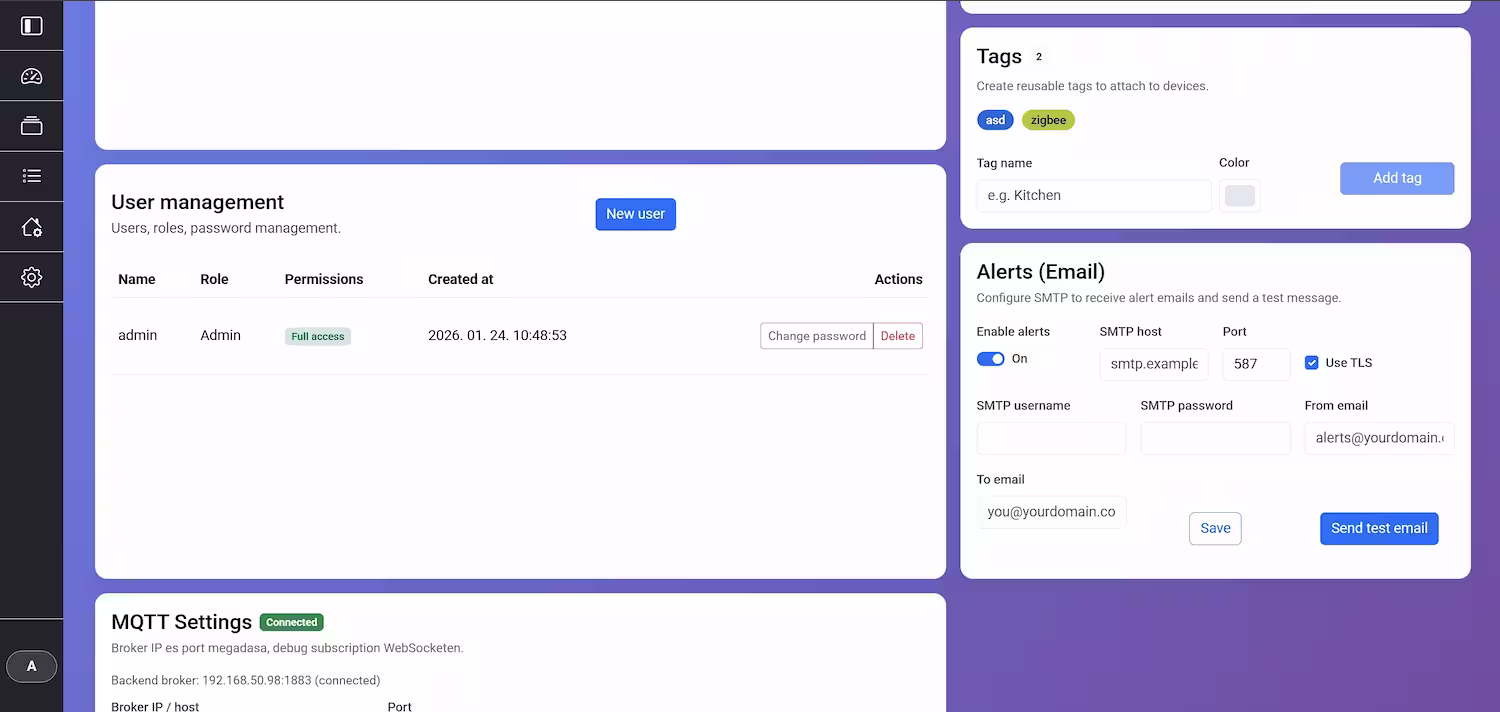Viewport: 1500px width, 712px height.
Task: Click the SMTP Port field
Action: coord(1257,364)
